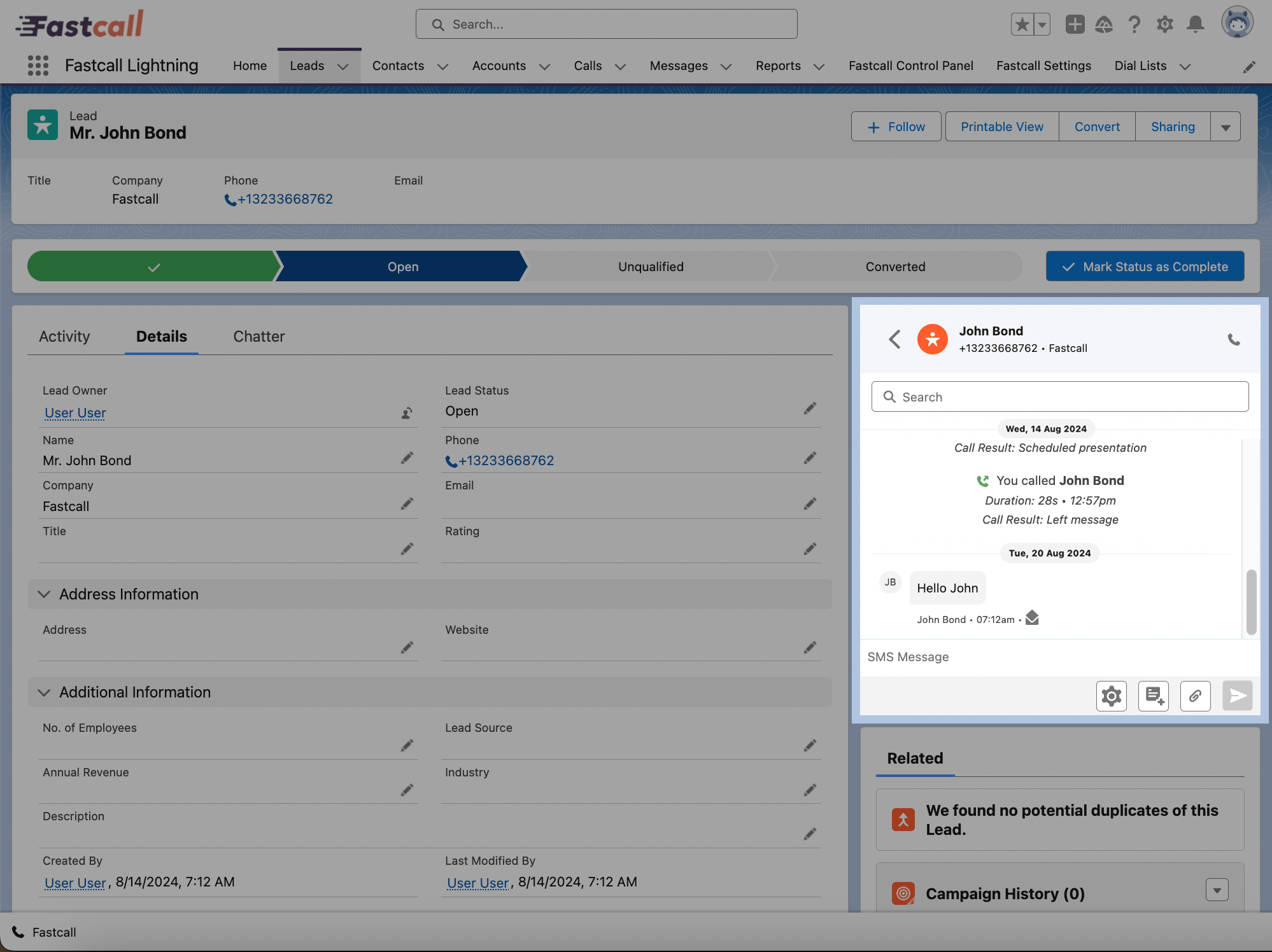The width and height of the screenshot is (1272, 952).
Task: Select the Unqualified stage in path
Action: [650, 267]
